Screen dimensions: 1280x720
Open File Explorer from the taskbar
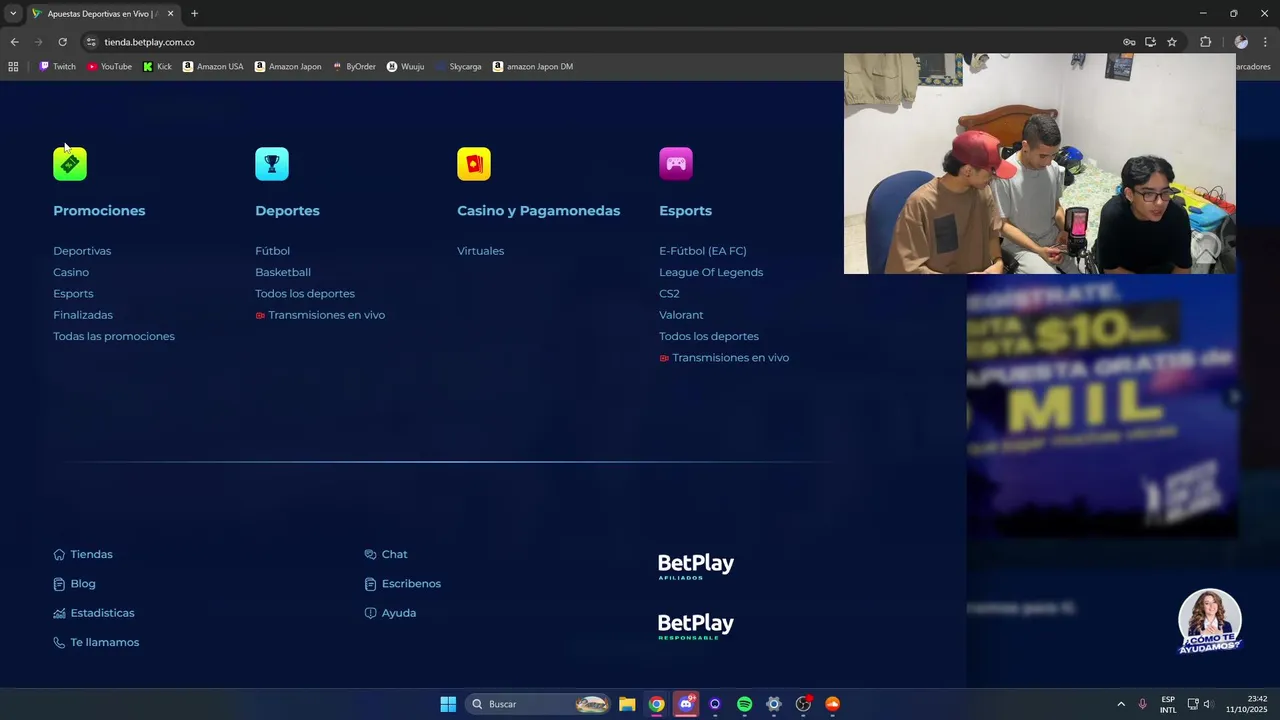pyautogui.click(x=627, y=704)
